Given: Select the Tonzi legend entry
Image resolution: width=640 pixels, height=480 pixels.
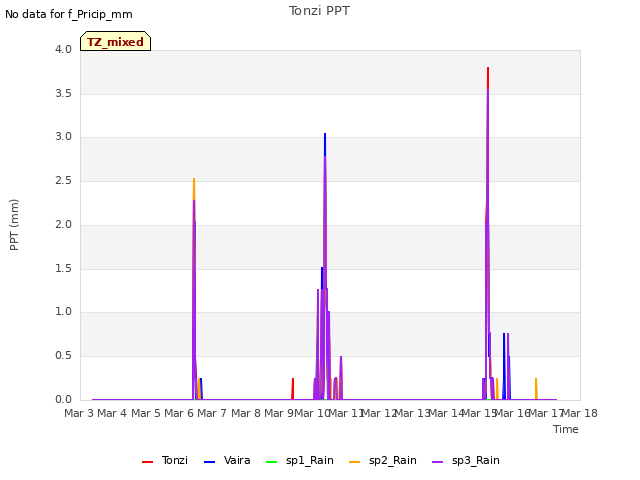Looking at the screenshot, I should click(165, 460).
